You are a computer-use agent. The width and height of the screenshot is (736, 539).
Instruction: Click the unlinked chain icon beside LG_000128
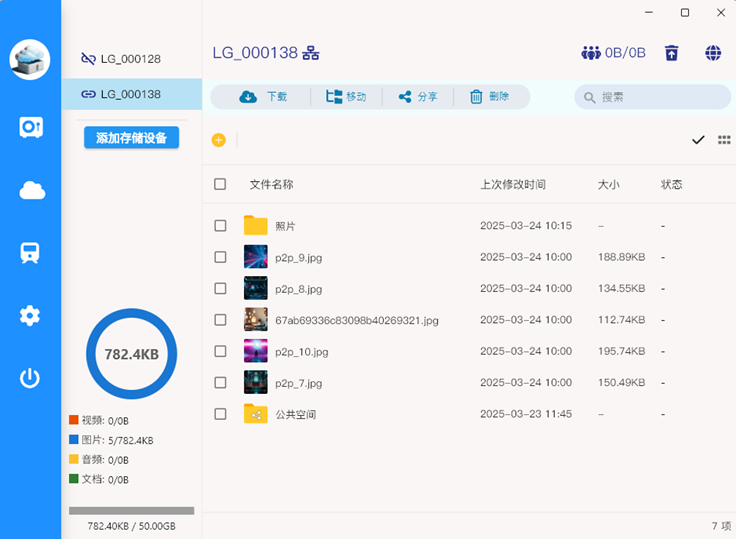point(88,59)
